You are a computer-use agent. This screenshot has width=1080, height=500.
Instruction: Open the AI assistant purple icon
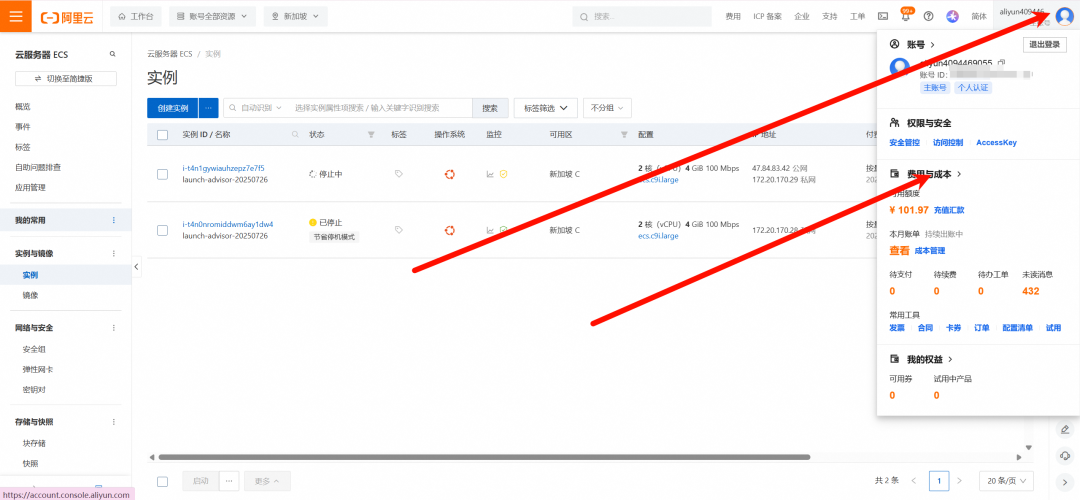click(953, 17)
